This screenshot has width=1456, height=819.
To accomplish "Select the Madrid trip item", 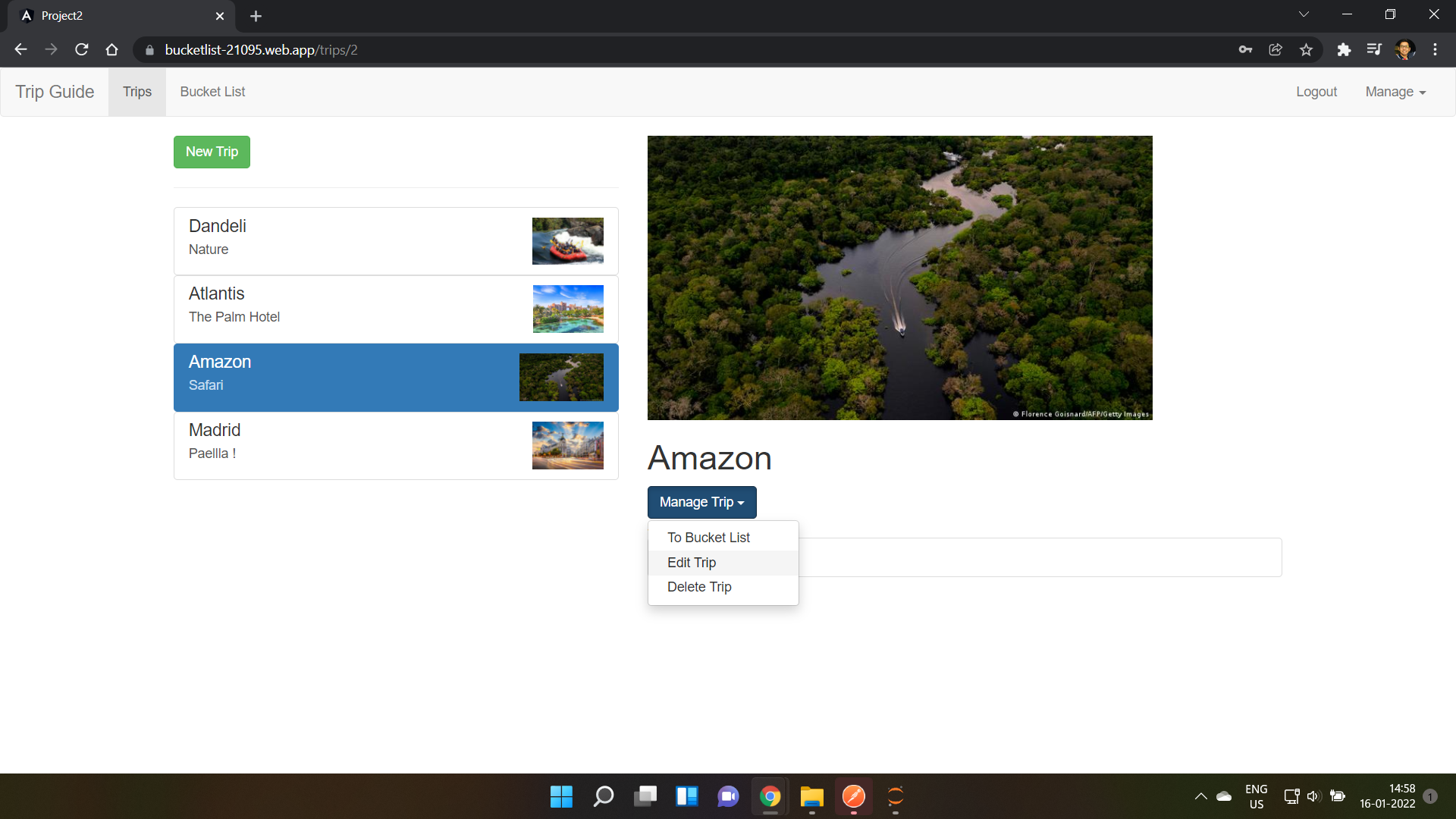I will (x=396, y=445).
